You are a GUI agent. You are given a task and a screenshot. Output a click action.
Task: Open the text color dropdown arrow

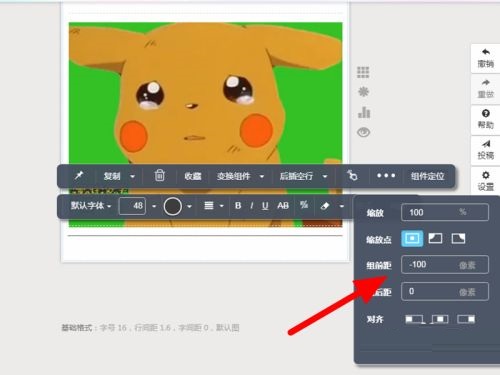coord(189,206)
